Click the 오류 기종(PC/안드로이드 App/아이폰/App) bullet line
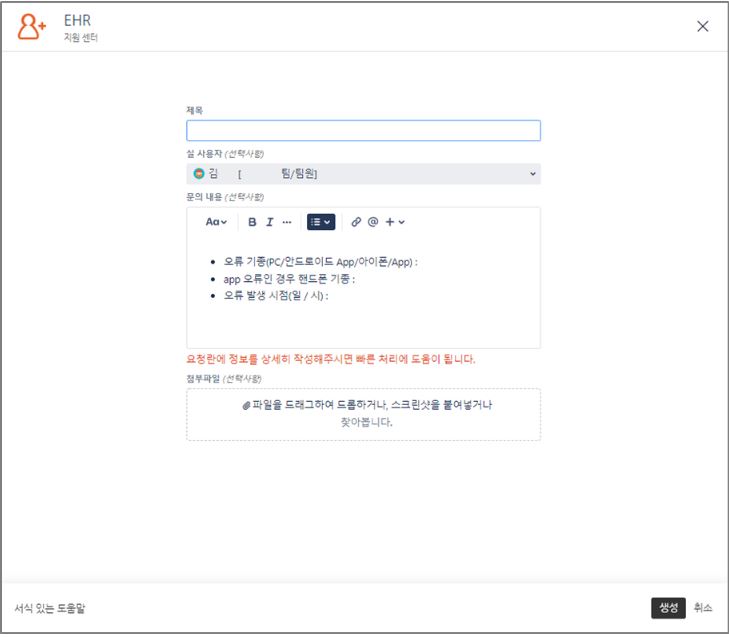The height and width of the screenshot is (637, 729). (320, 262)
